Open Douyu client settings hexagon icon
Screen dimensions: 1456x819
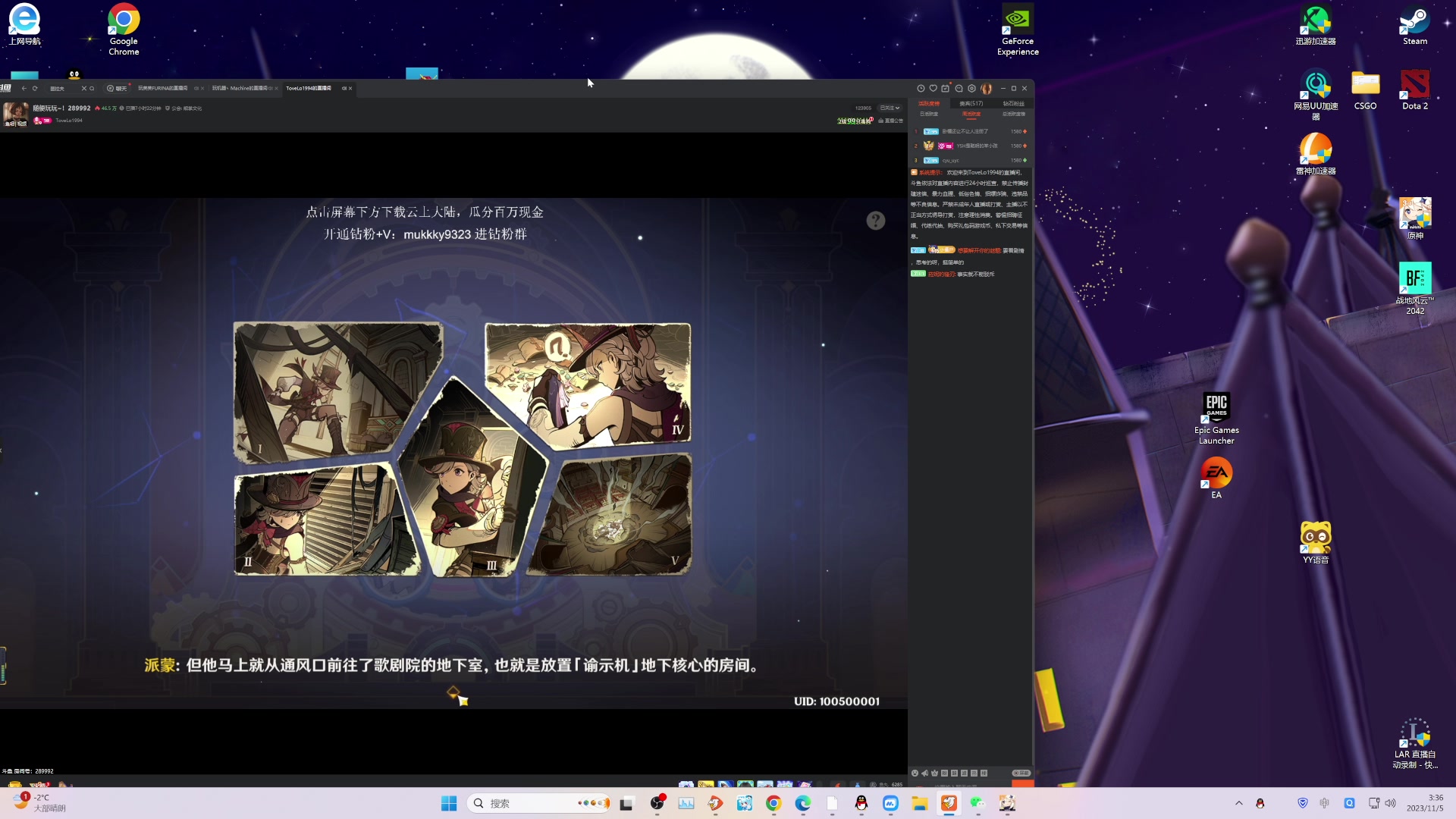point(971,88)
